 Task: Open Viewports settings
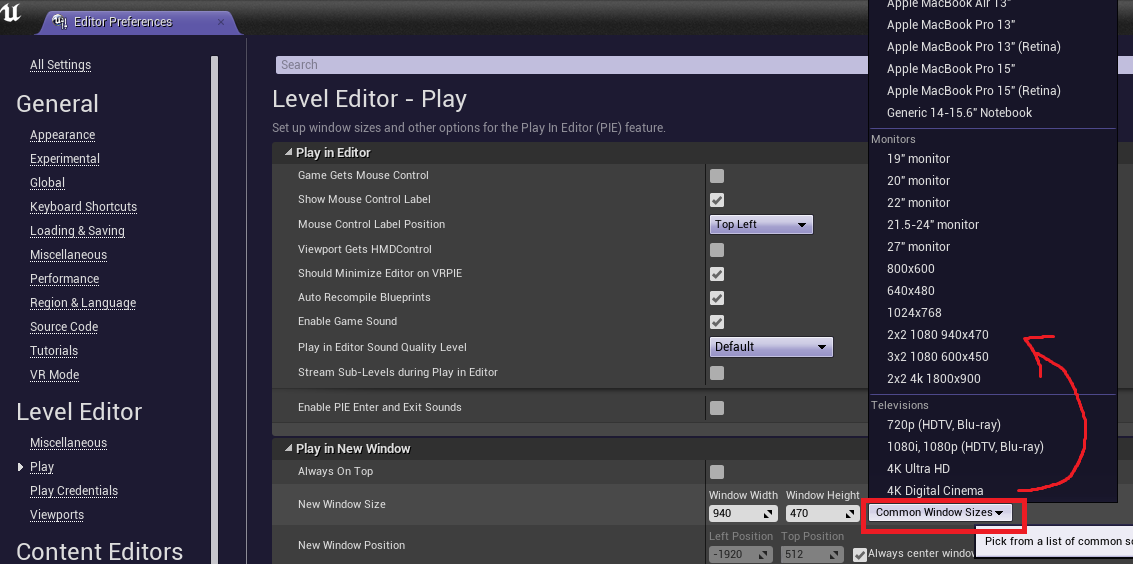56,515
